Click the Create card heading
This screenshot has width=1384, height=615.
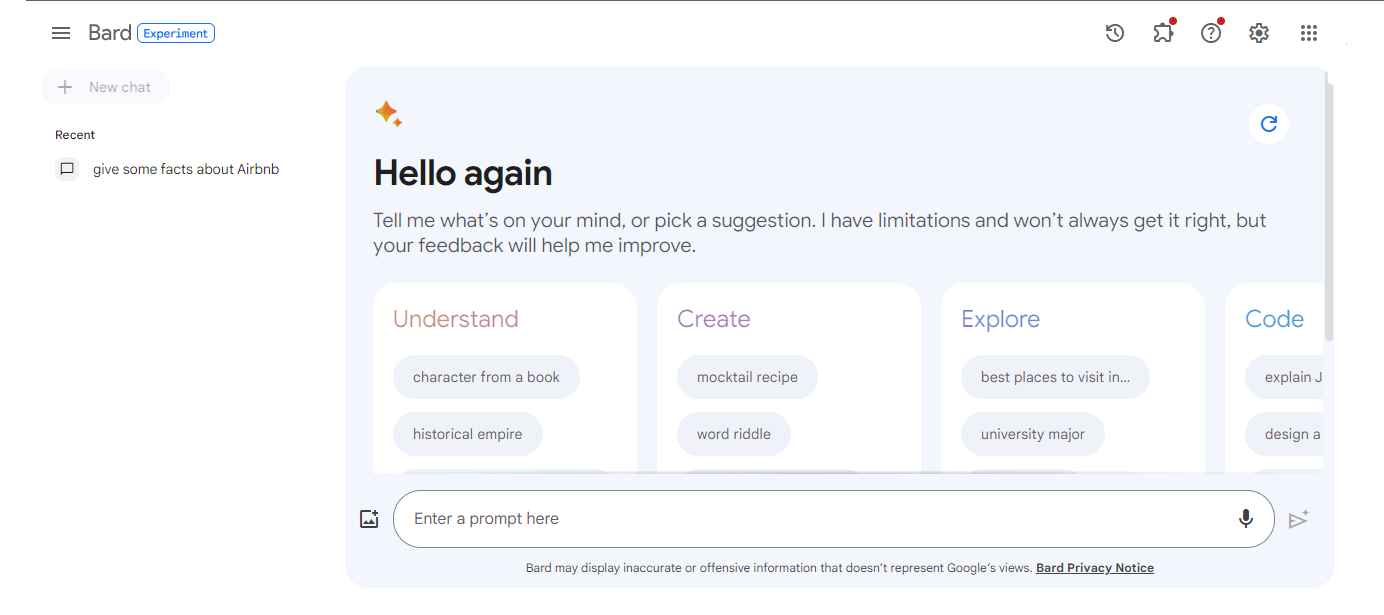713,319
